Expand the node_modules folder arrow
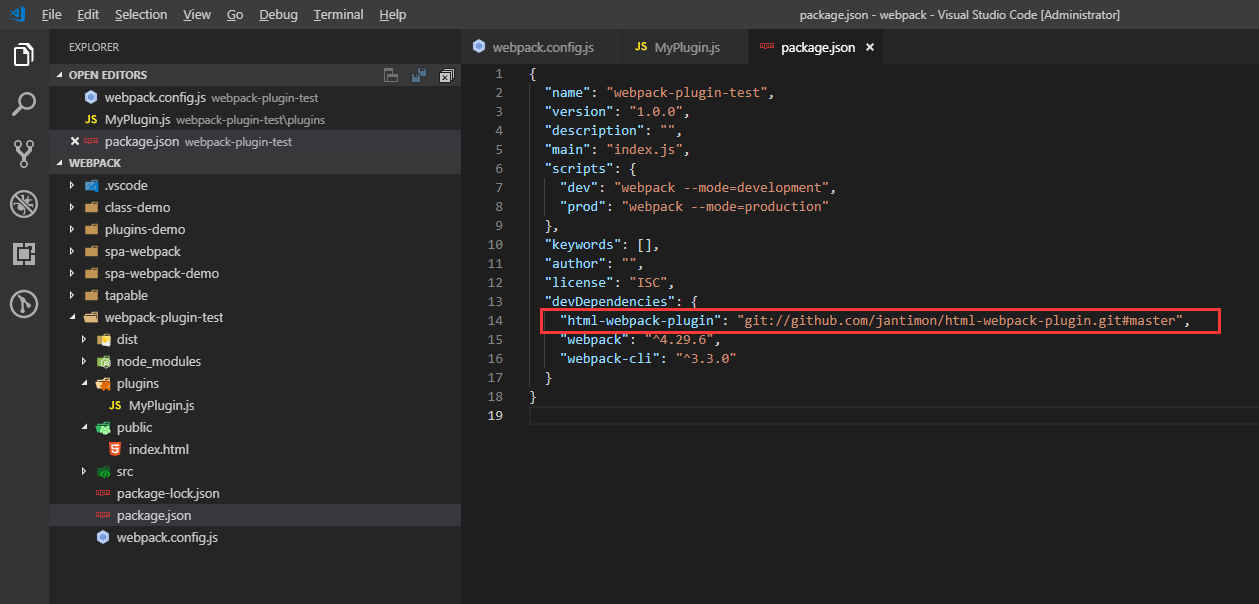Image resolution: width=1259 pixels, height=604 pixels. click(84, 362)
